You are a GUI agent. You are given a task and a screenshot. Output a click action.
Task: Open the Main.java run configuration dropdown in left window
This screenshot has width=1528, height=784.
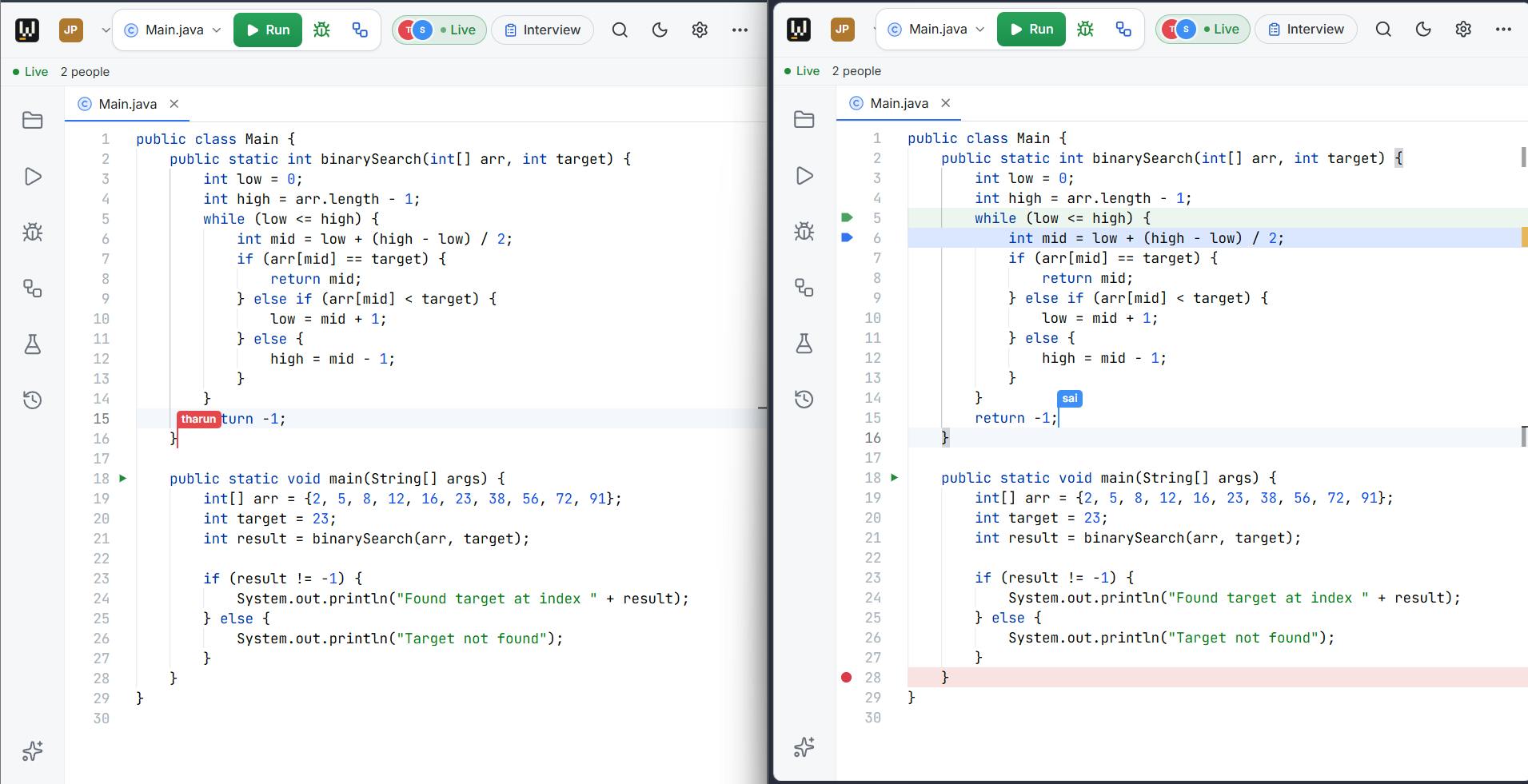tap(173, 30)
